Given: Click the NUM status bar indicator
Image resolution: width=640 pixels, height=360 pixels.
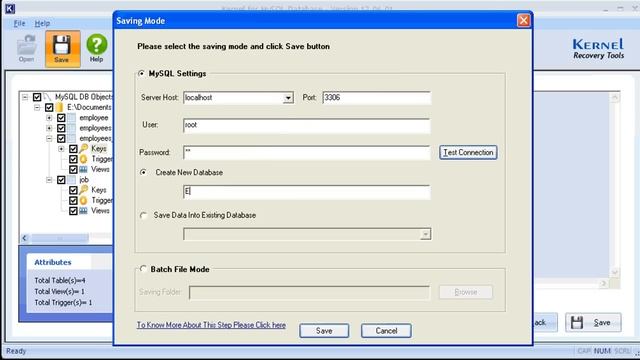Looking at the screenshot, I should (x=602, y=351).
